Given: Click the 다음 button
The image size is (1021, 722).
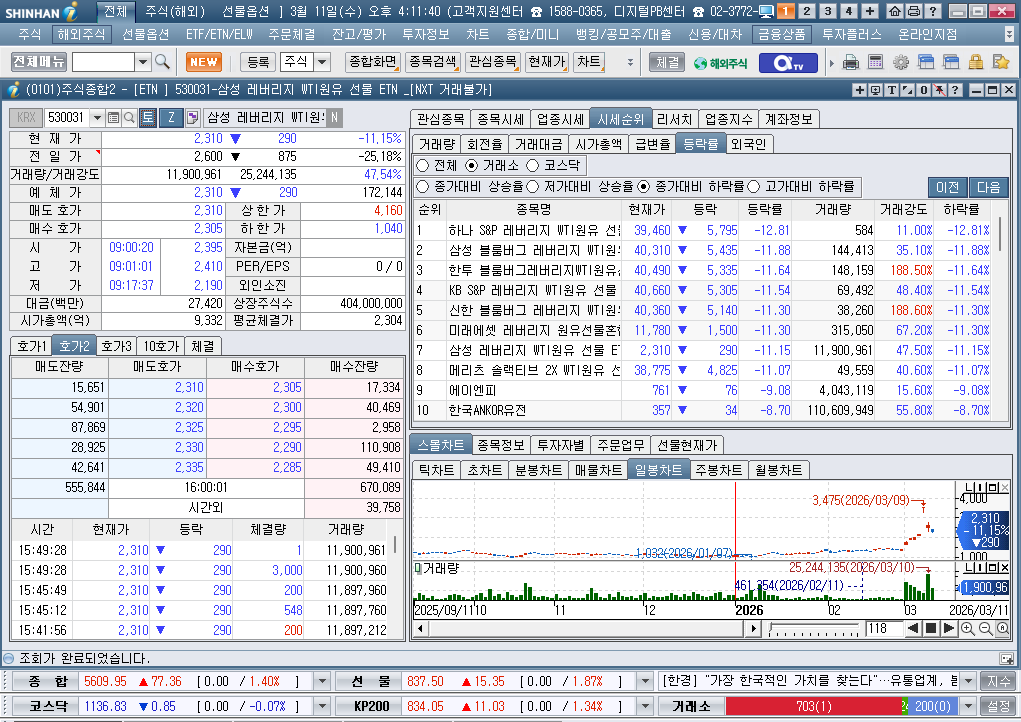Looking at the screenshot, I should (x=988, y=187).
